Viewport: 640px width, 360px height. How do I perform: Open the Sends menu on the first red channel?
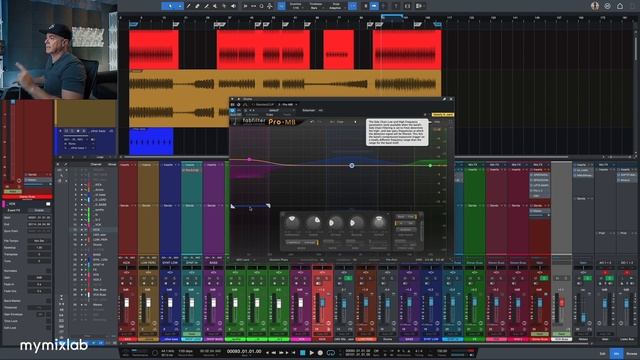tap(125, 206)
